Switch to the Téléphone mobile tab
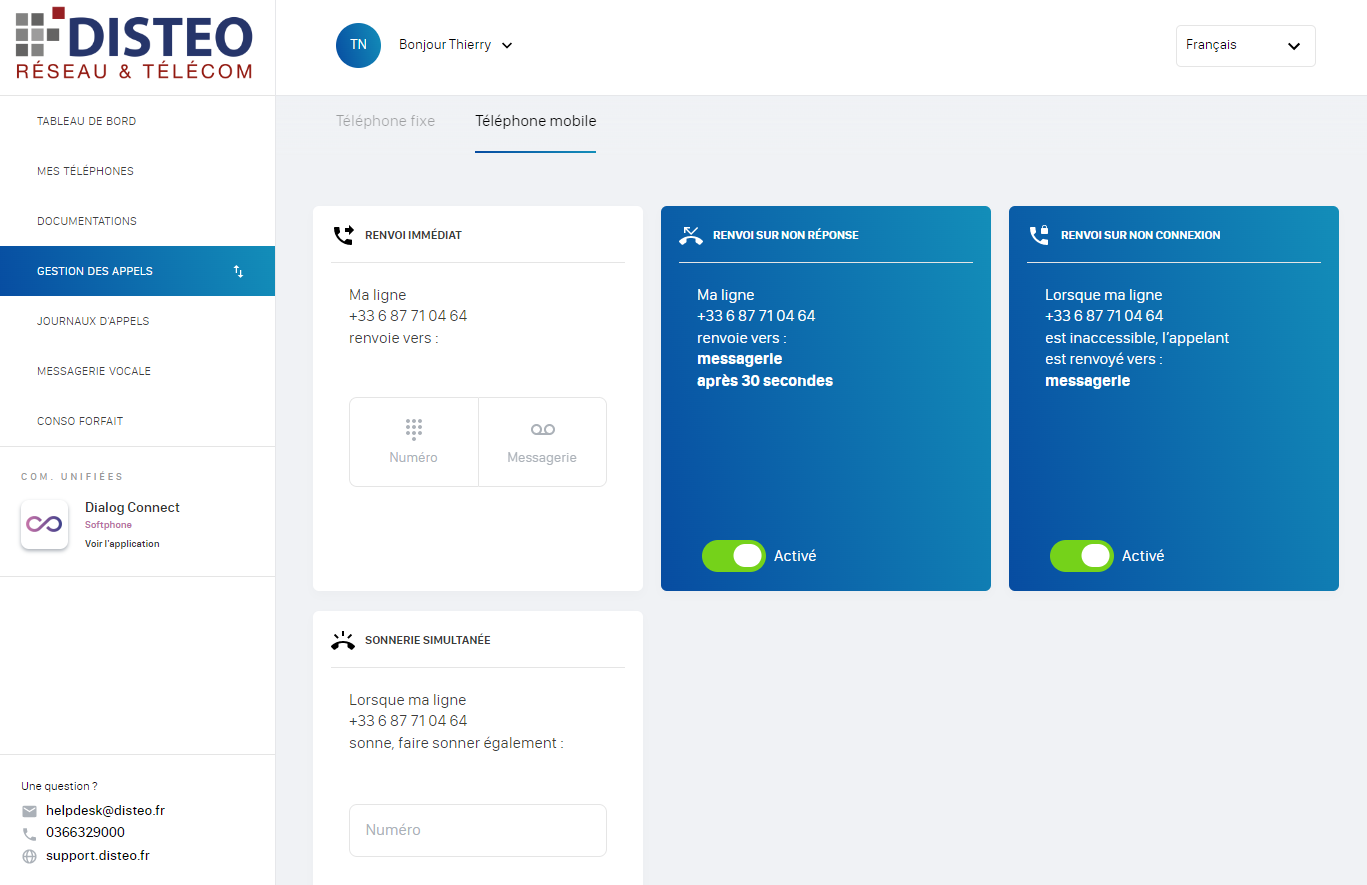The width and height of the screenshot is (1367, 885). 535,121
